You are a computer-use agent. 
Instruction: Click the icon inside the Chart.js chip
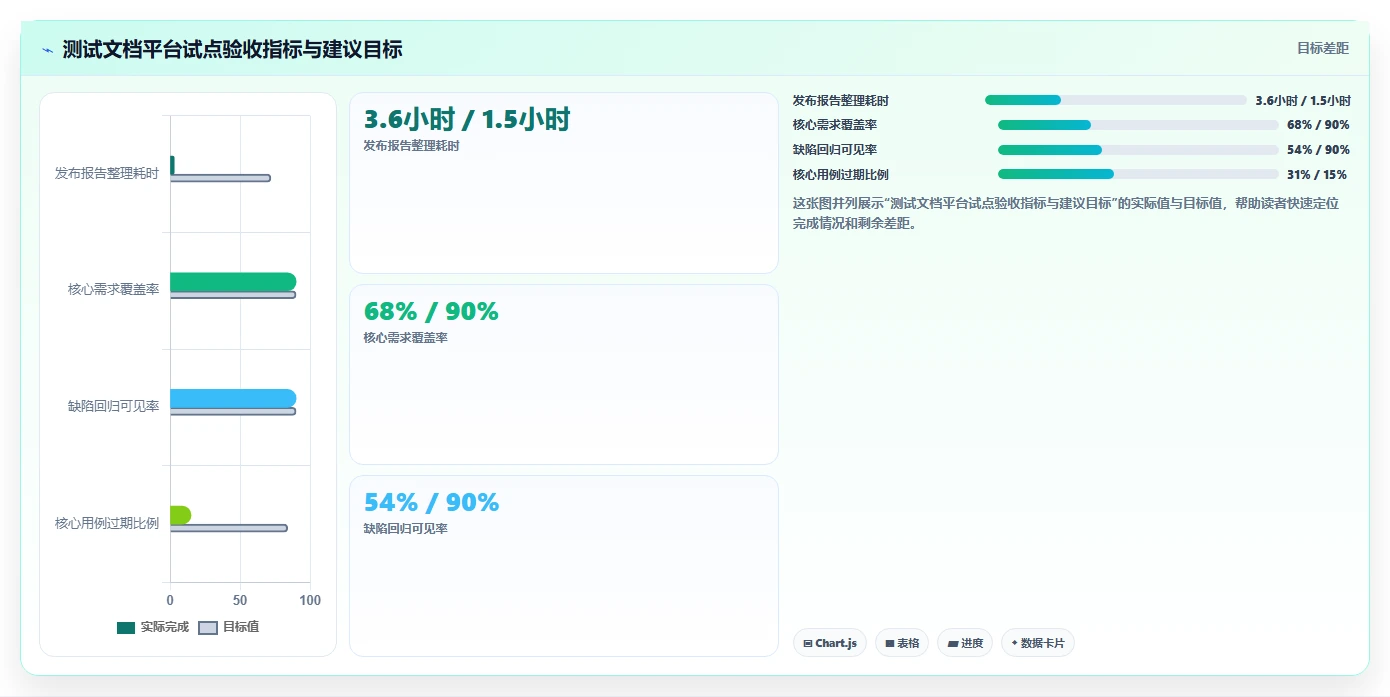coord(807,643)
